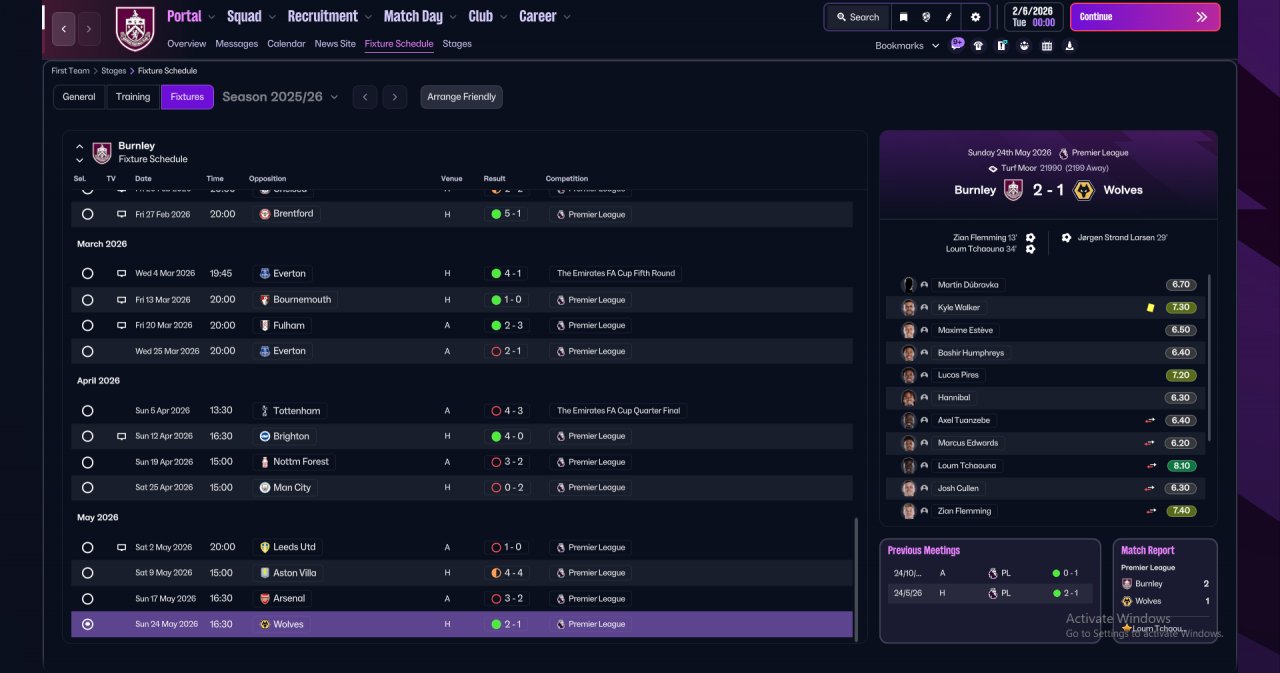Viewport: 1280px width, 673px height.
Task: Go forward with the right arrow button
Action: pos(89,29)
